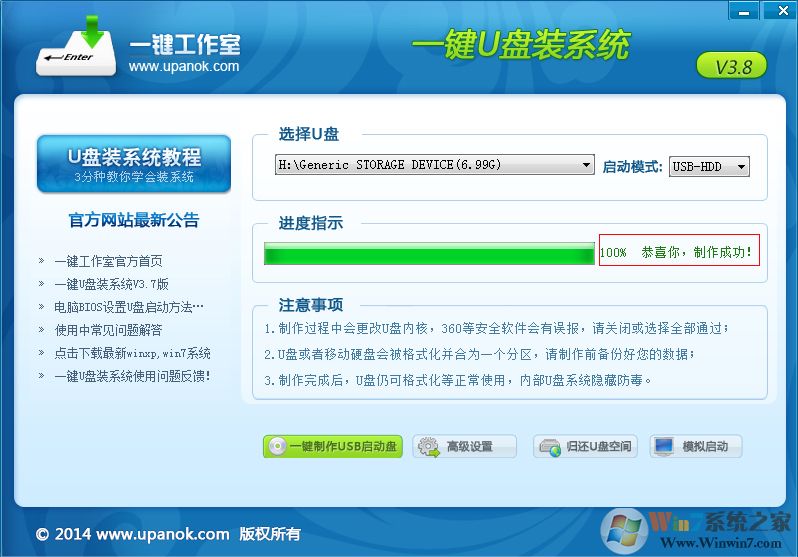
Task: Open 电脑BIOS设置U盘启动方法 link
Action: (129, 307)
